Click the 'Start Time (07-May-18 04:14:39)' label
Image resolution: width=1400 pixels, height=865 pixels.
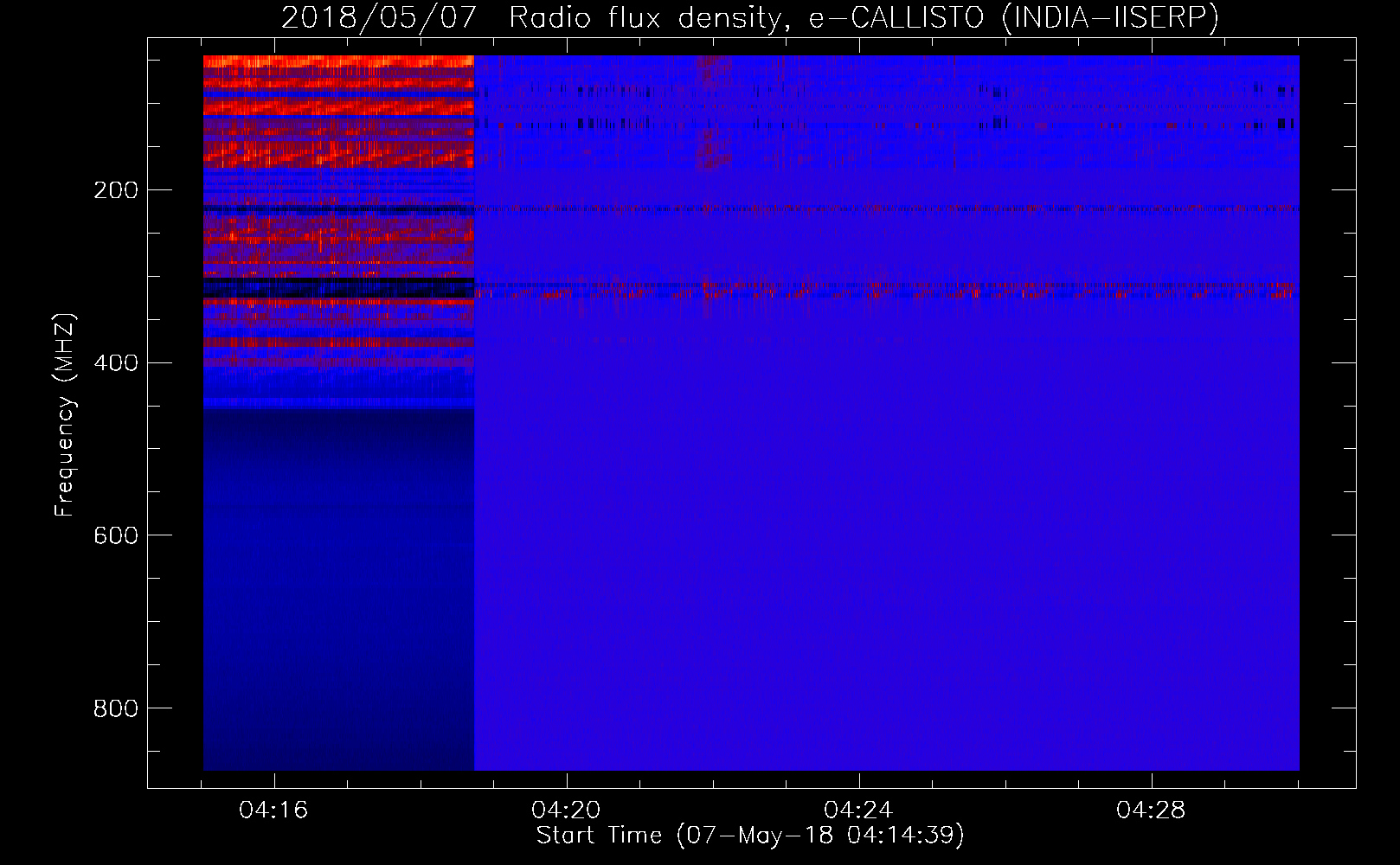[x=750, y=836]
